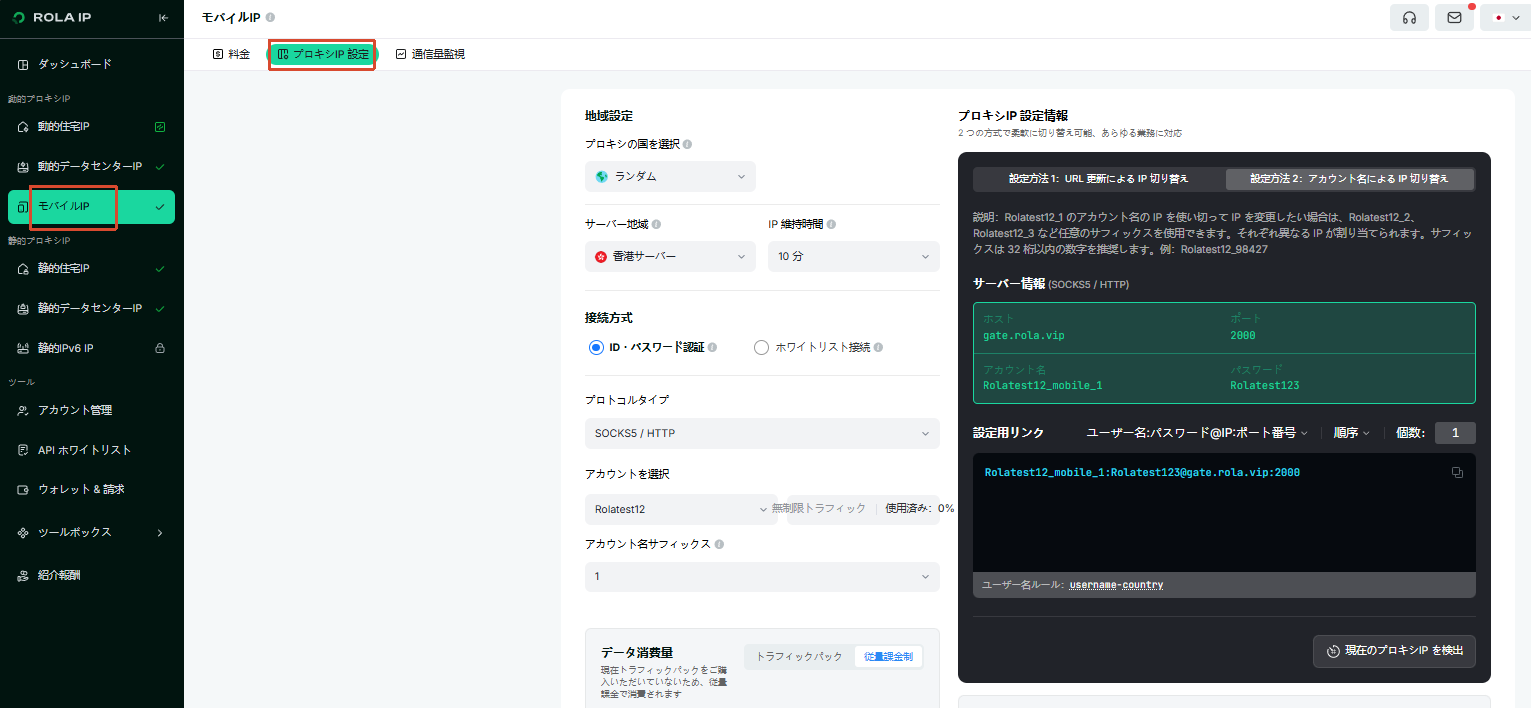1531x708 pixels.
Task: Open SOCKS5 / HTTP protocol dropdown
Action: tap(762, 433)
